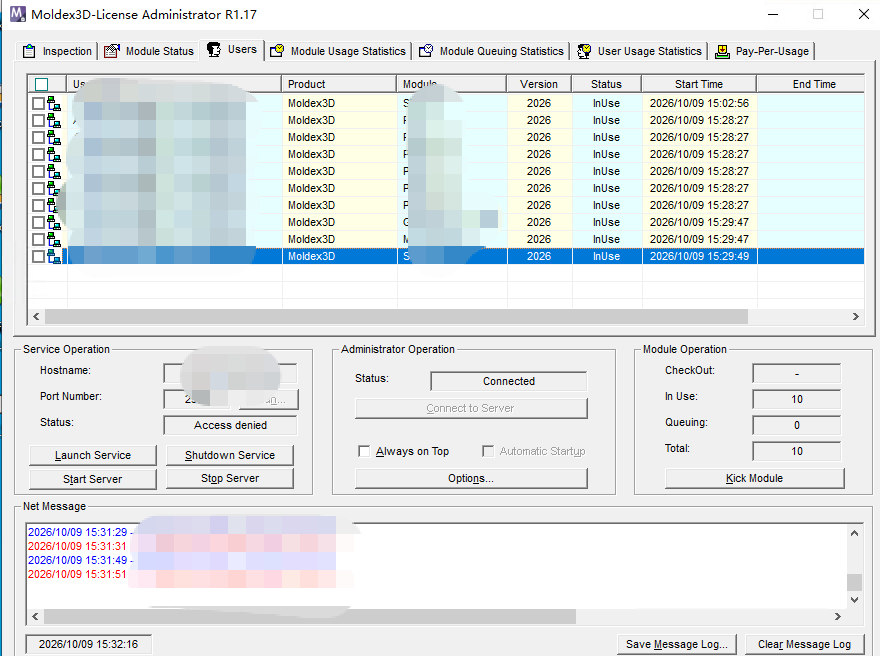Viewport: 880px width, 656px height.
Task: Click network icon of row started 15:02:56
Action: click(x=54, y=104)
